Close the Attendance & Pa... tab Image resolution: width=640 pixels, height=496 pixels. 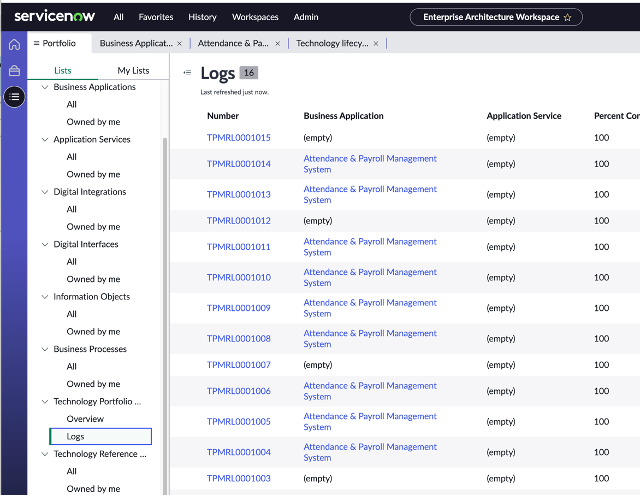(x=278, y=43)
